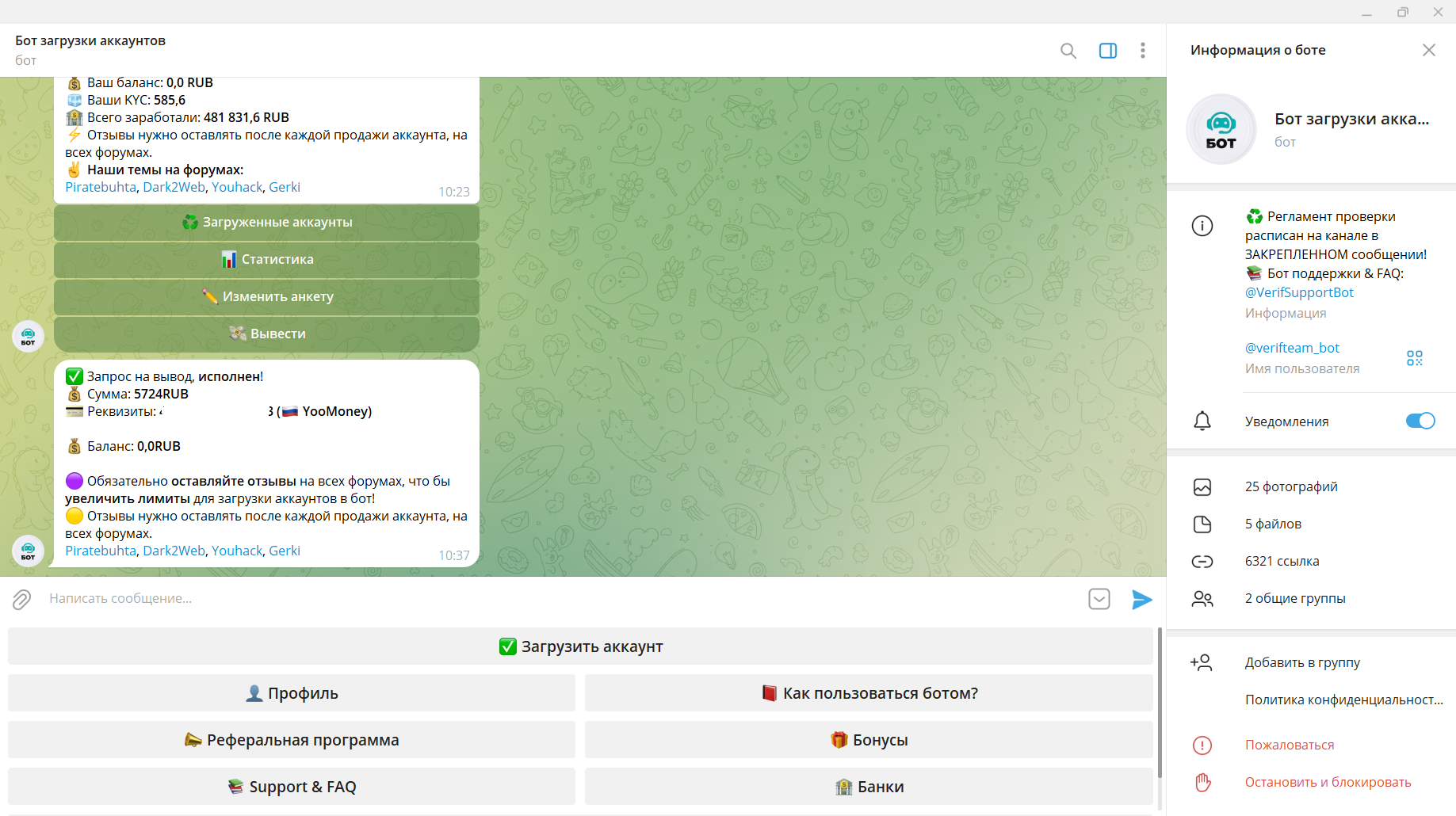Image resolution: width=1456 pixels, height=816 pixels.
Task: Click the Withdraw inline button
Action: point(266,334)
